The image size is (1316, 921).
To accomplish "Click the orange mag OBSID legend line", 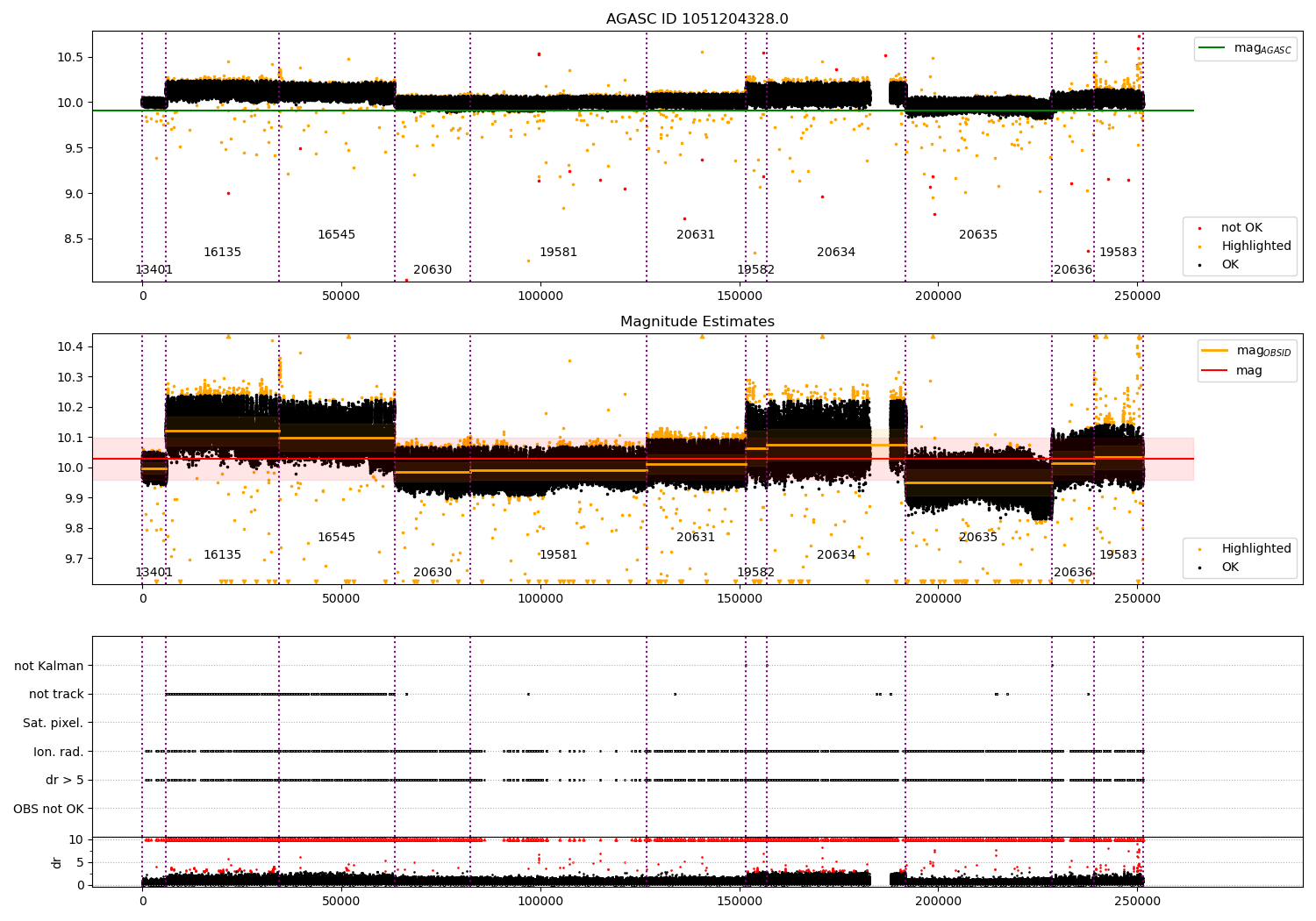I will pyautogui.click(x=1215, y=350).
